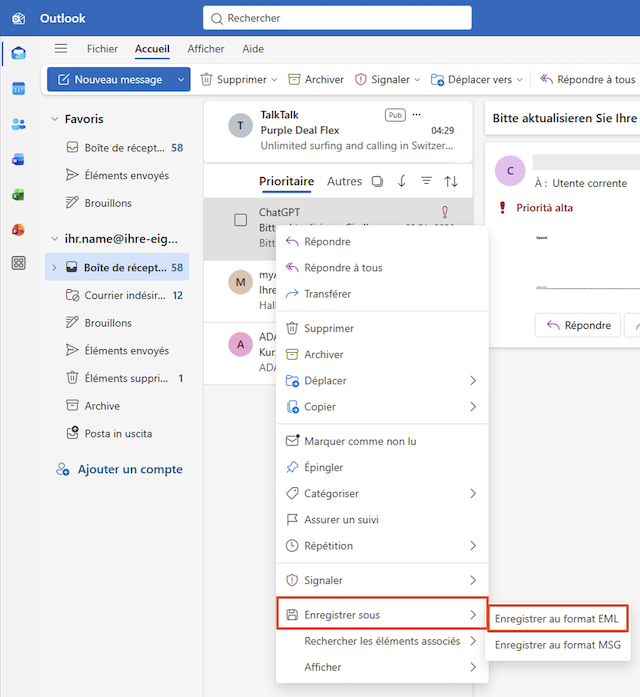This screenshot has width=640, height=697.
Task: Choose Épingler in the context menu
Action: [x=382, y=468]
